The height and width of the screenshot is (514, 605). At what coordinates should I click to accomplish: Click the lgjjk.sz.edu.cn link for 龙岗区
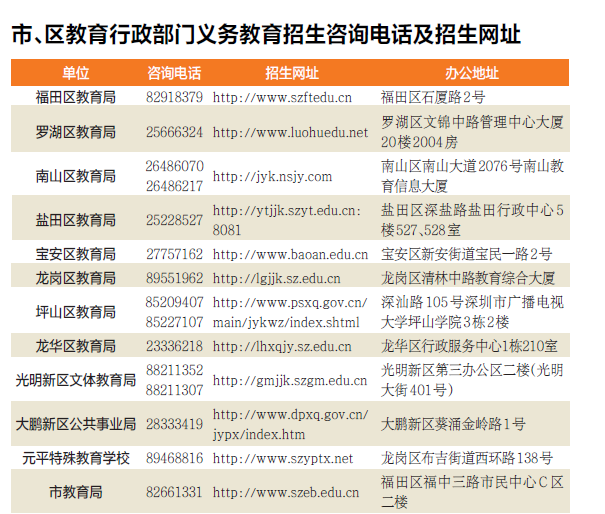(276, 278)
